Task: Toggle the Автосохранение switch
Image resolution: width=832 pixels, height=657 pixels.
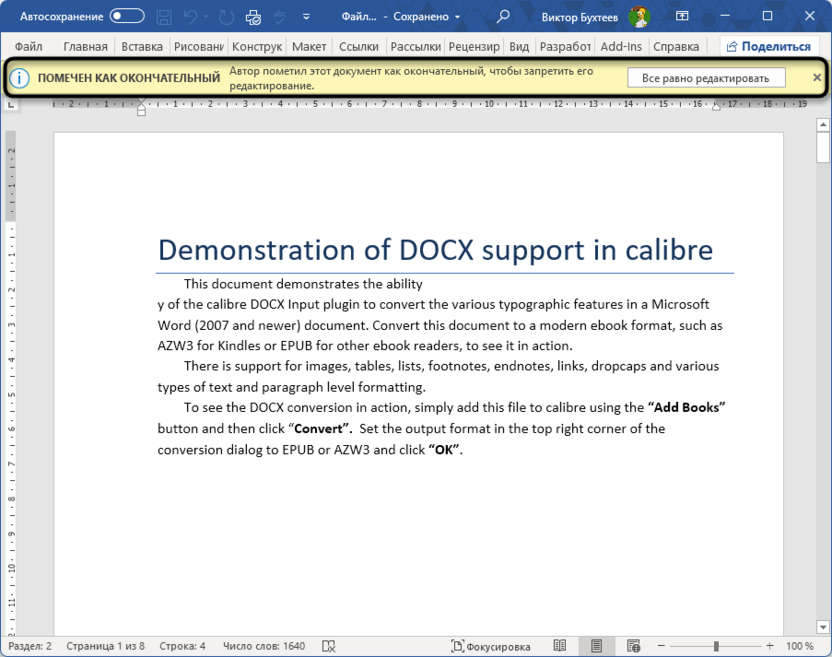Action: (x=126, y=17)
